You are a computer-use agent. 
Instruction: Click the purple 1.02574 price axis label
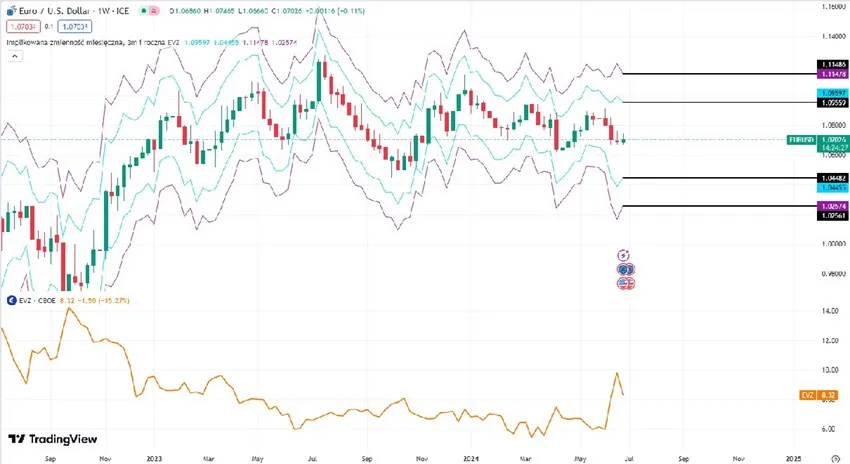click(833, 206)
